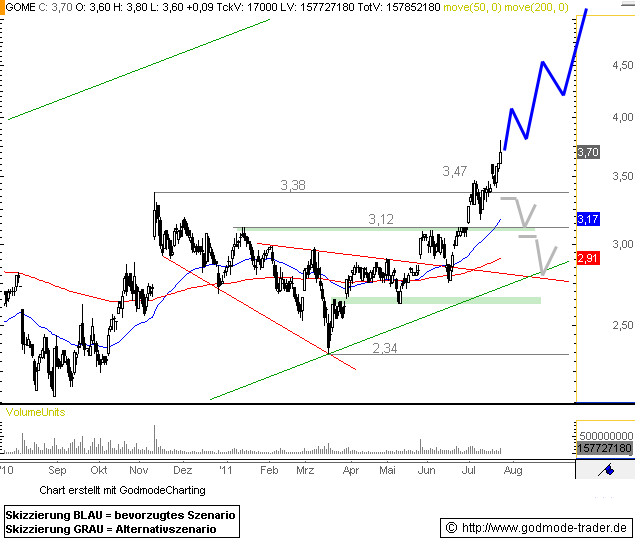This screenshot has width=635, height=539.
Task: Click the red 2,91 moving average label
Action: pos(588,258)
